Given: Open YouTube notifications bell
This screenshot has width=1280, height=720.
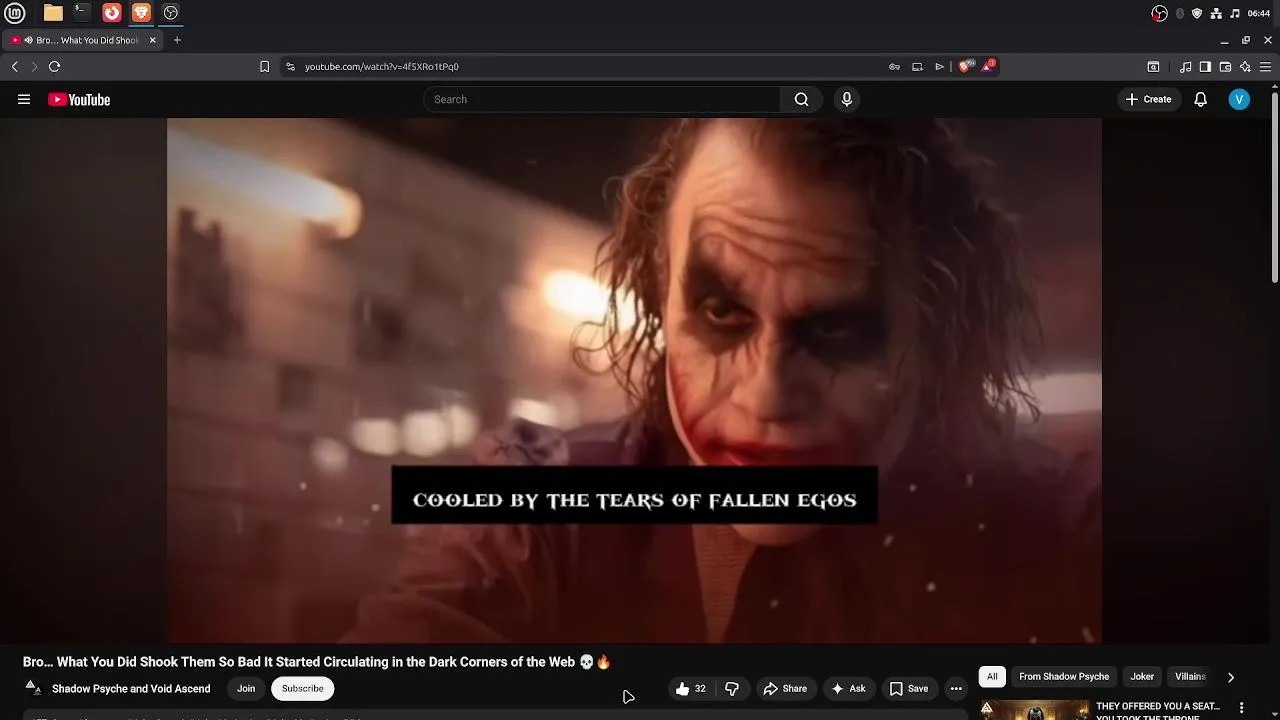Looking at the screenshot, I should click(x=1201, y=99).
